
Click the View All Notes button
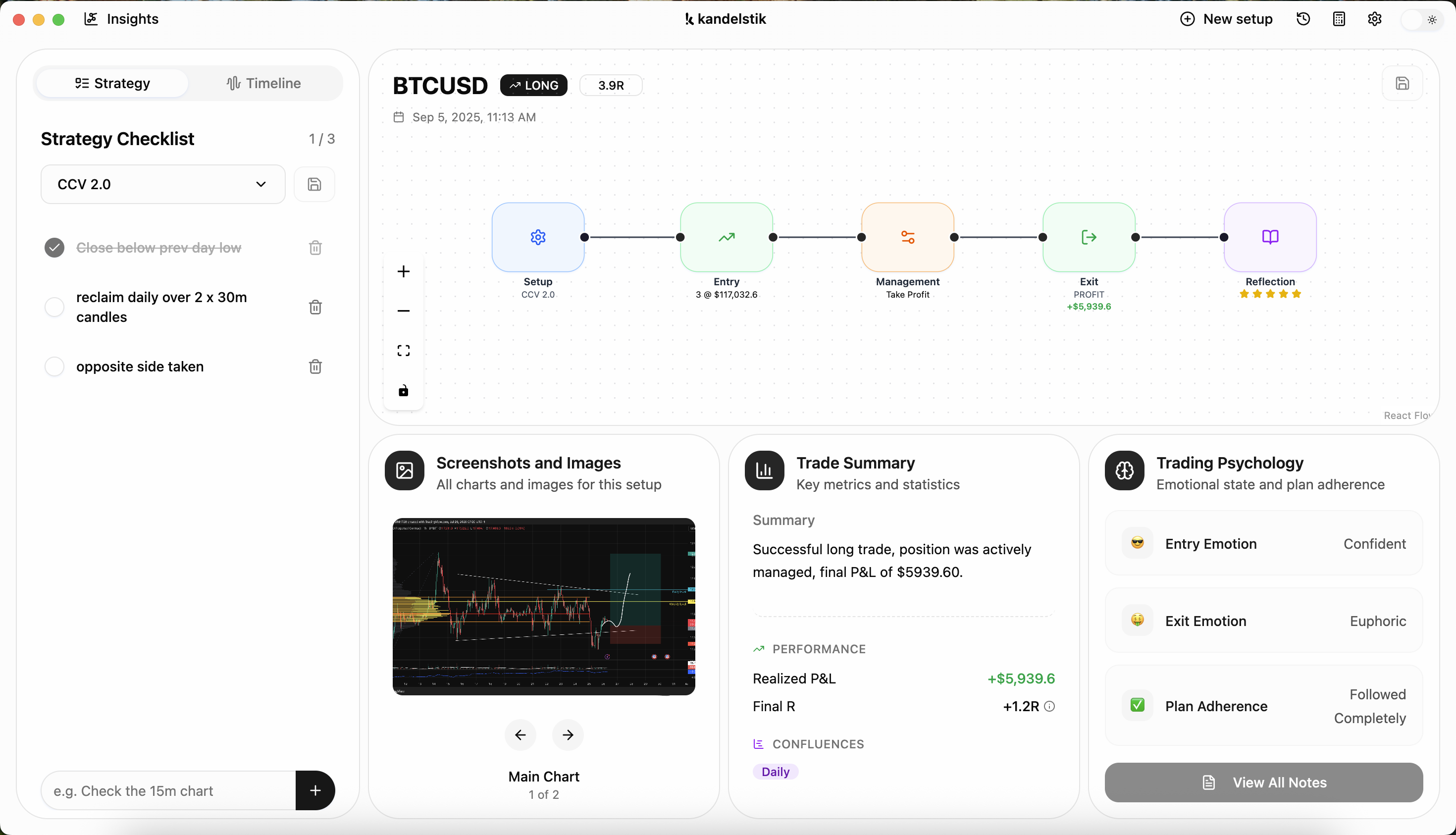1264,782
